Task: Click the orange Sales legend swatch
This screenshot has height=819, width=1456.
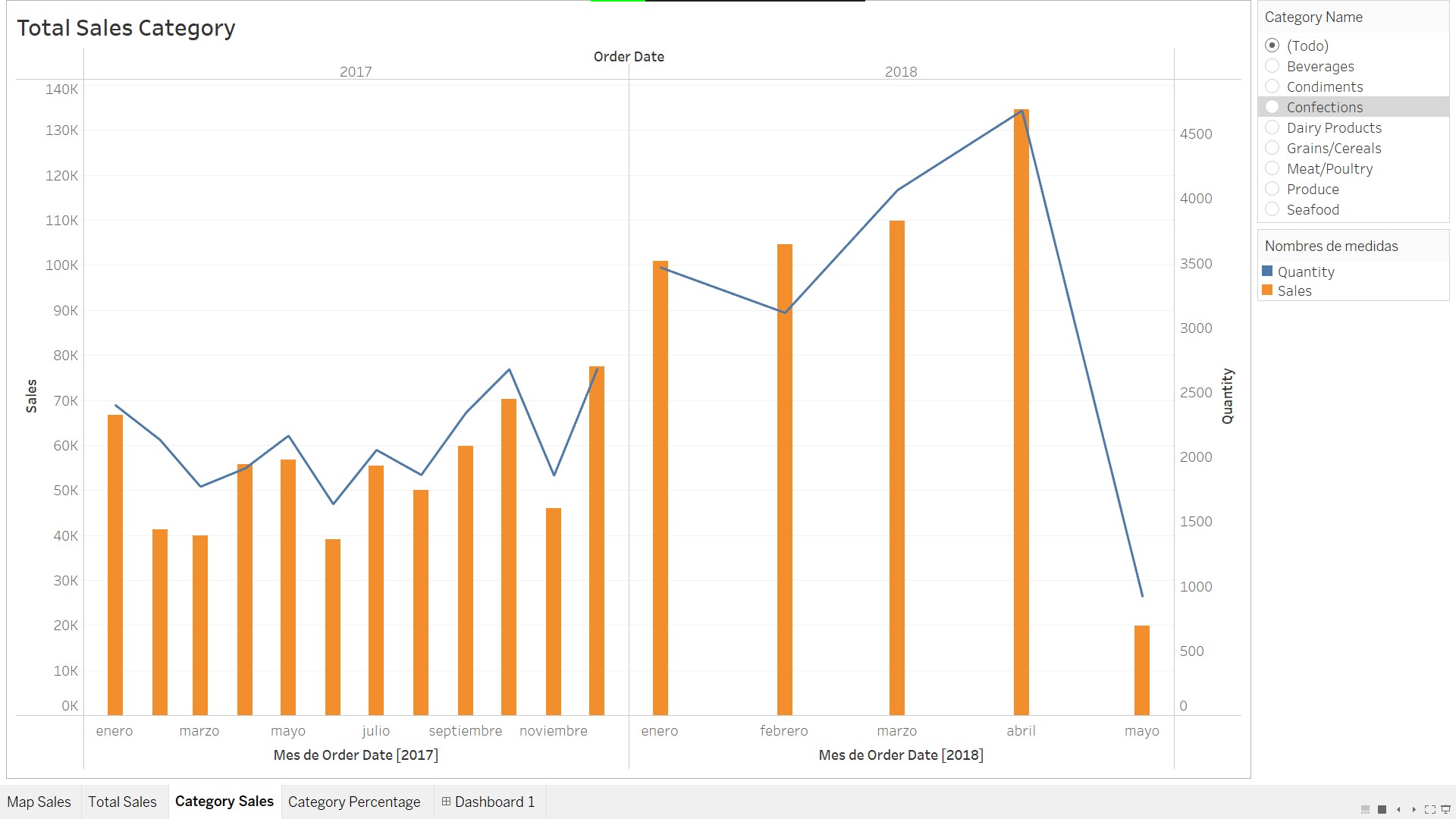Action: click(1267, 290)
